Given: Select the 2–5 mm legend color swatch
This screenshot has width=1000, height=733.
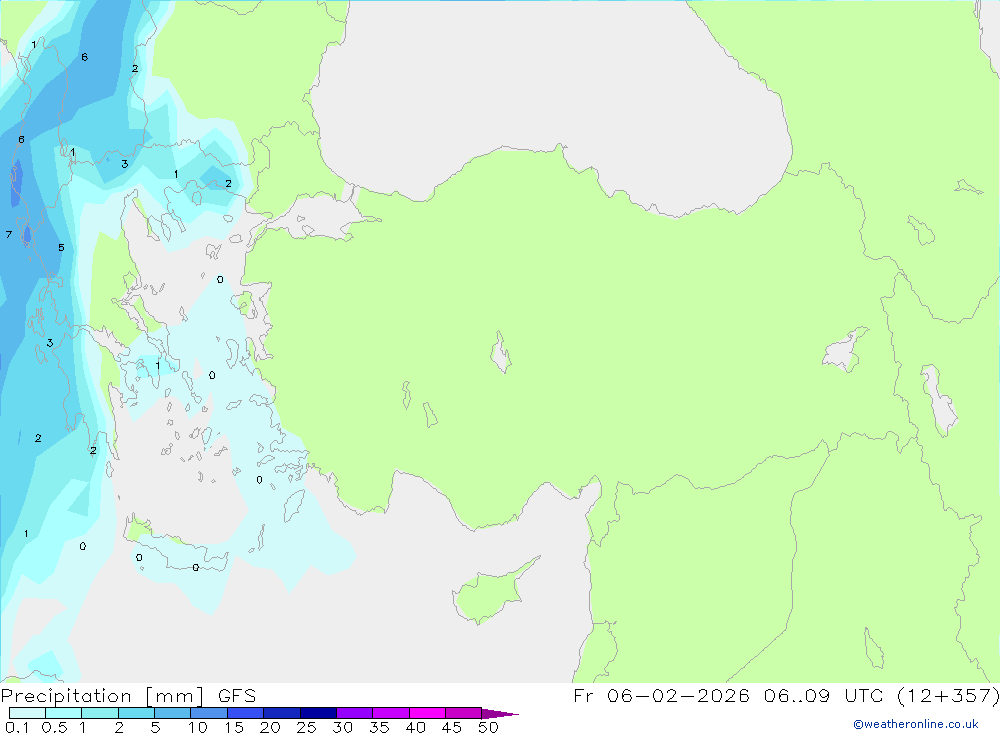Looking at the screenshot, I should click(136, 713).
